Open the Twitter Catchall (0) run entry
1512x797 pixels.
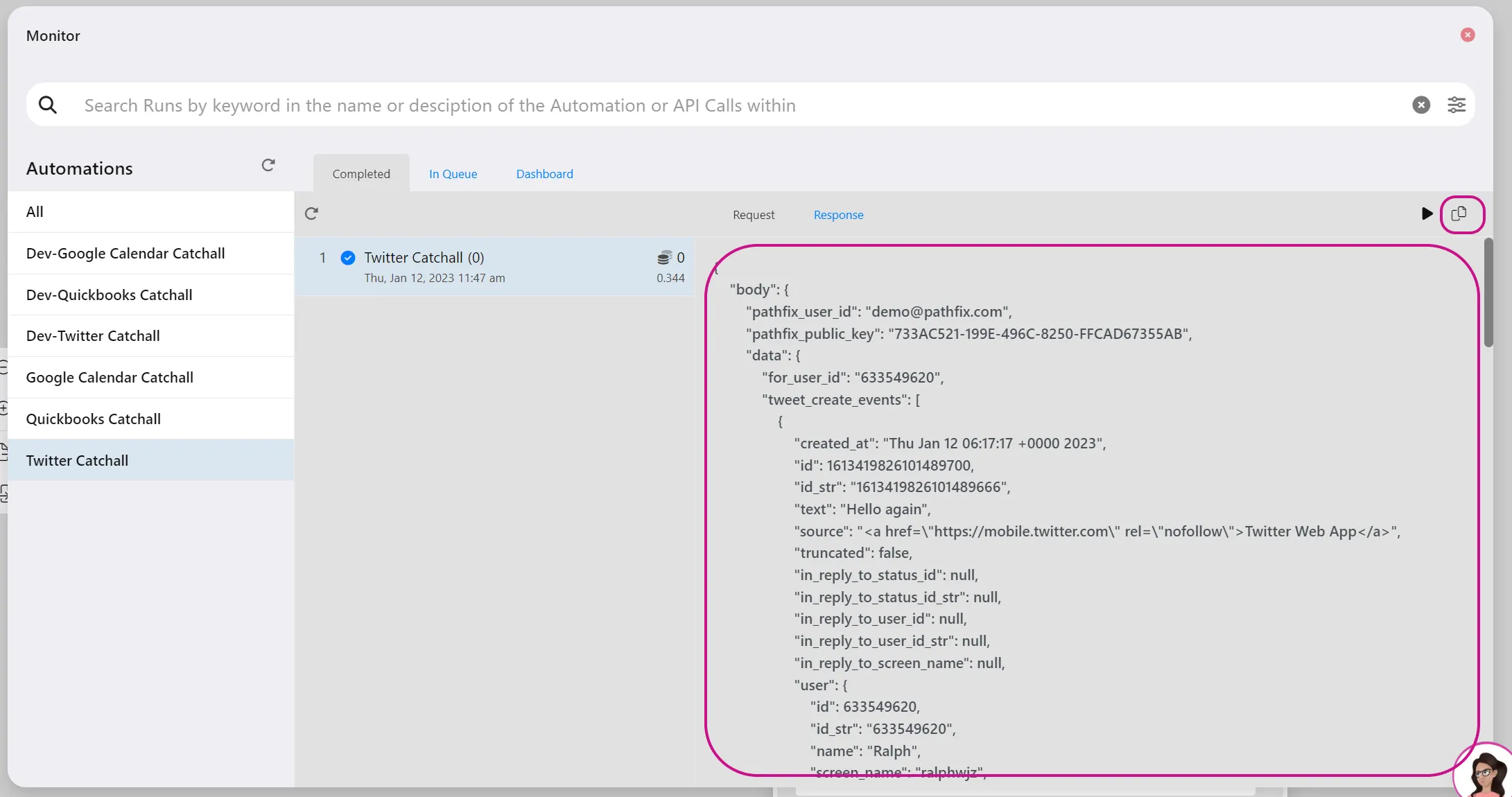tap(494, 267)
